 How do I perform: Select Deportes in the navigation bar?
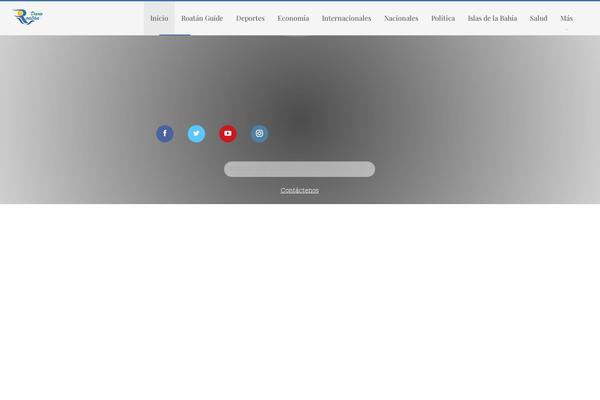click(x=250, y=18)
